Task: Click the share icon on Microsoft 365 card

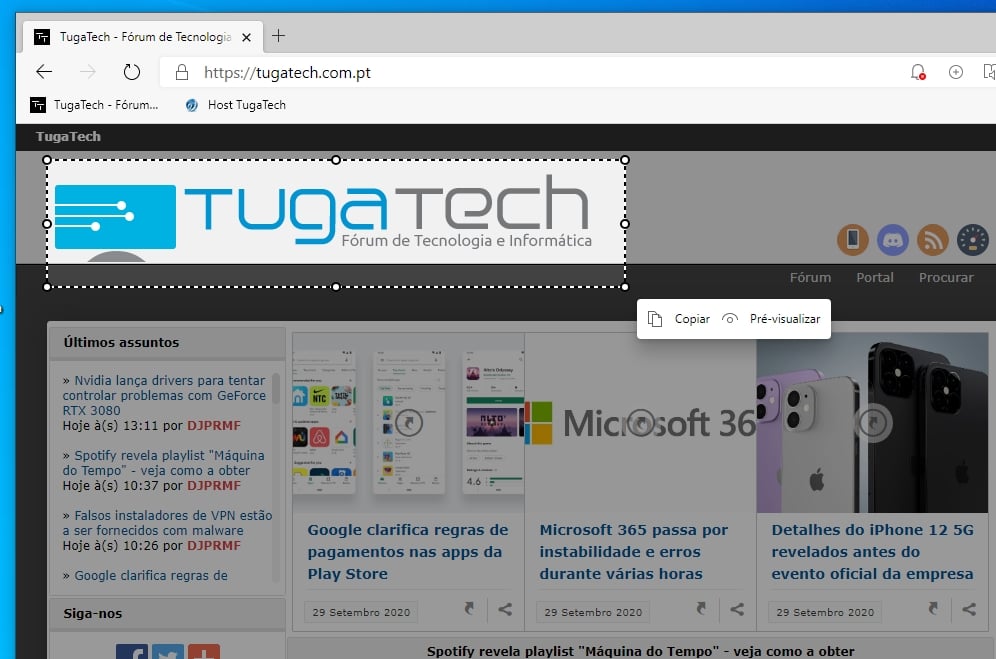Action: pos(737,610)
